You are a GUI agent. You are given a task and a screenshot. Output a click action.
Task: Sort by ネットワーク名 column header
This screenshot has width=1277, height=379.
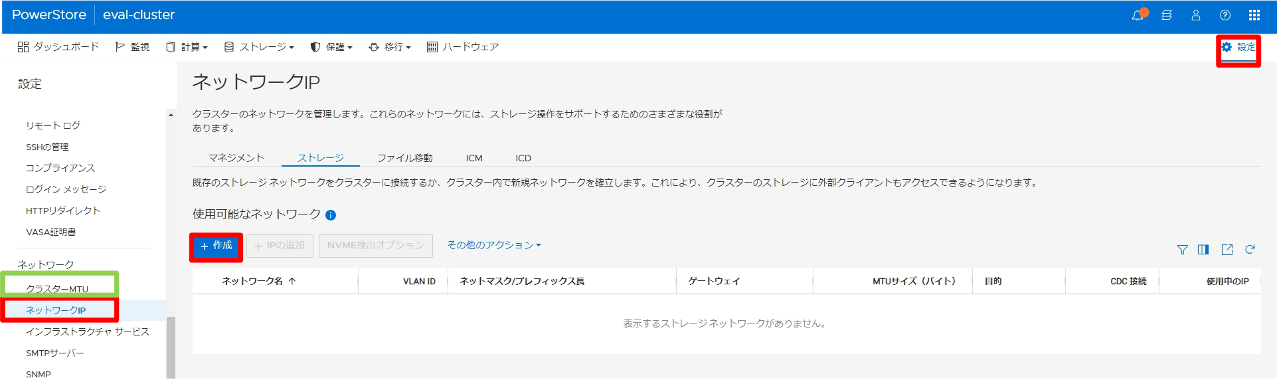(x=258, y=281)
